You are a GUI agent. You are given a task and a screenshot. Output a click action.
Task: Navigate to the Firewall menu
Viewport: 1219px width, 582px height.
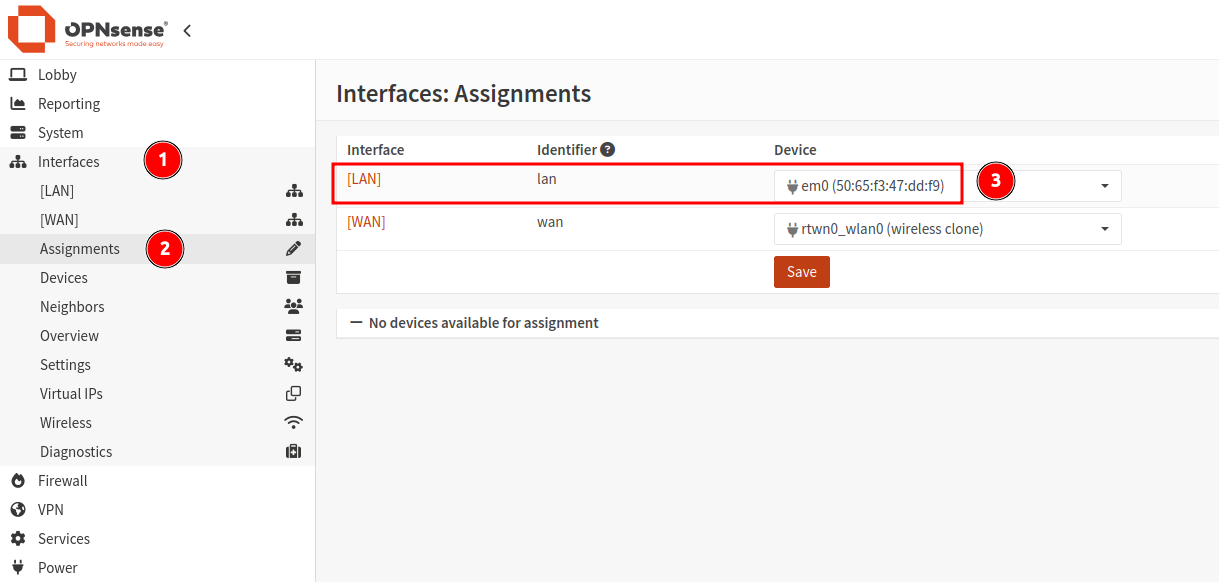(60, 480)
